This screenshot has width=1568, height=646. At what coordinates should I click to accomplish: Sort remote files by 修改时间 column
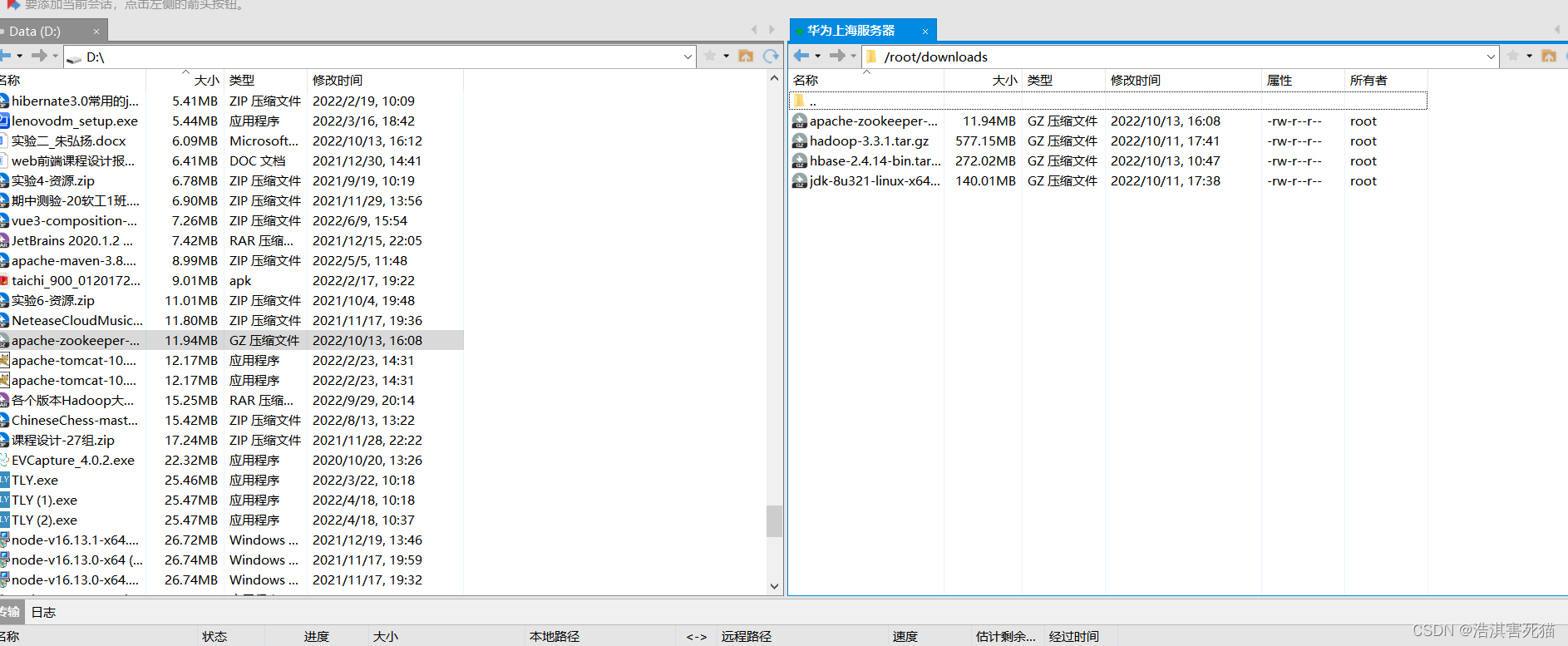coord(1136,81)
